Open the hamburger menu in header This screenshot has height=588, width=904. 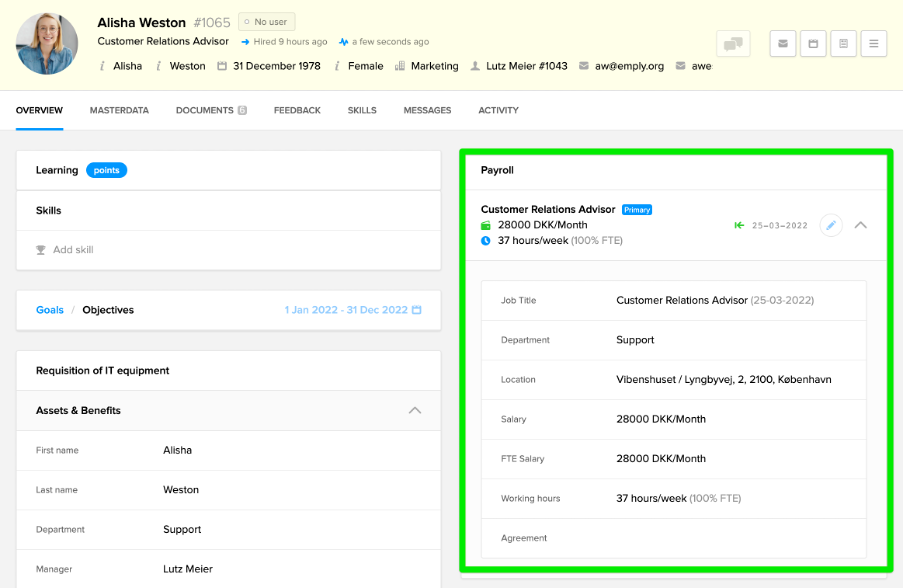pyautogui.click(x=873, y=44)
